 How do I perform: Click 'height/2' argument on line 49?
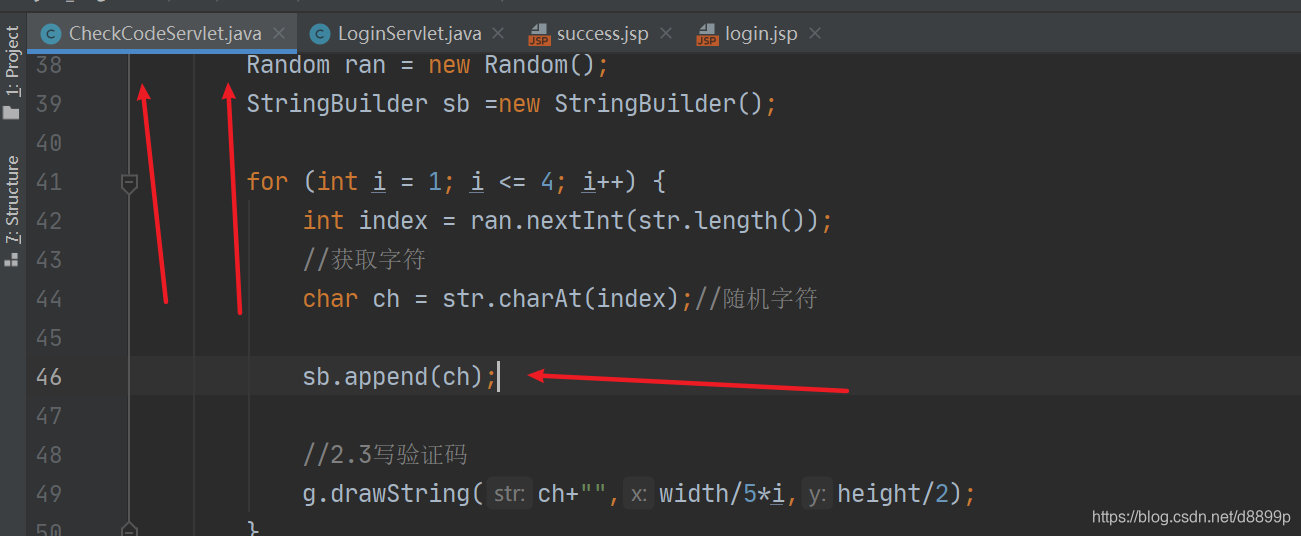click(x=892, y=494)
